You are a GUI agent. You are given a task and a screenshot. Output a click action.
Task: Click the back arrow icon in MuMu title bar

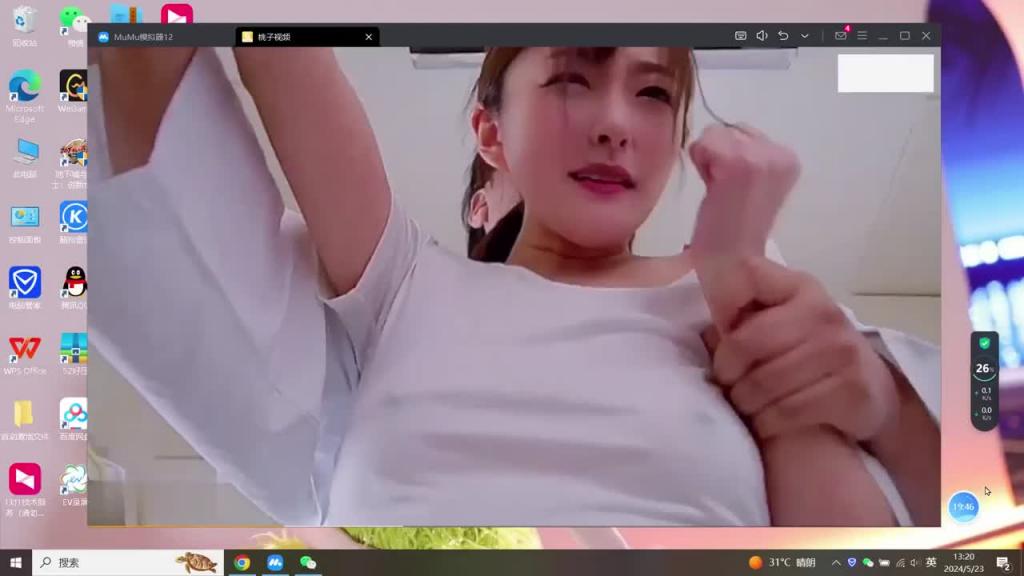pyautogui.click(x=783, y=36)
